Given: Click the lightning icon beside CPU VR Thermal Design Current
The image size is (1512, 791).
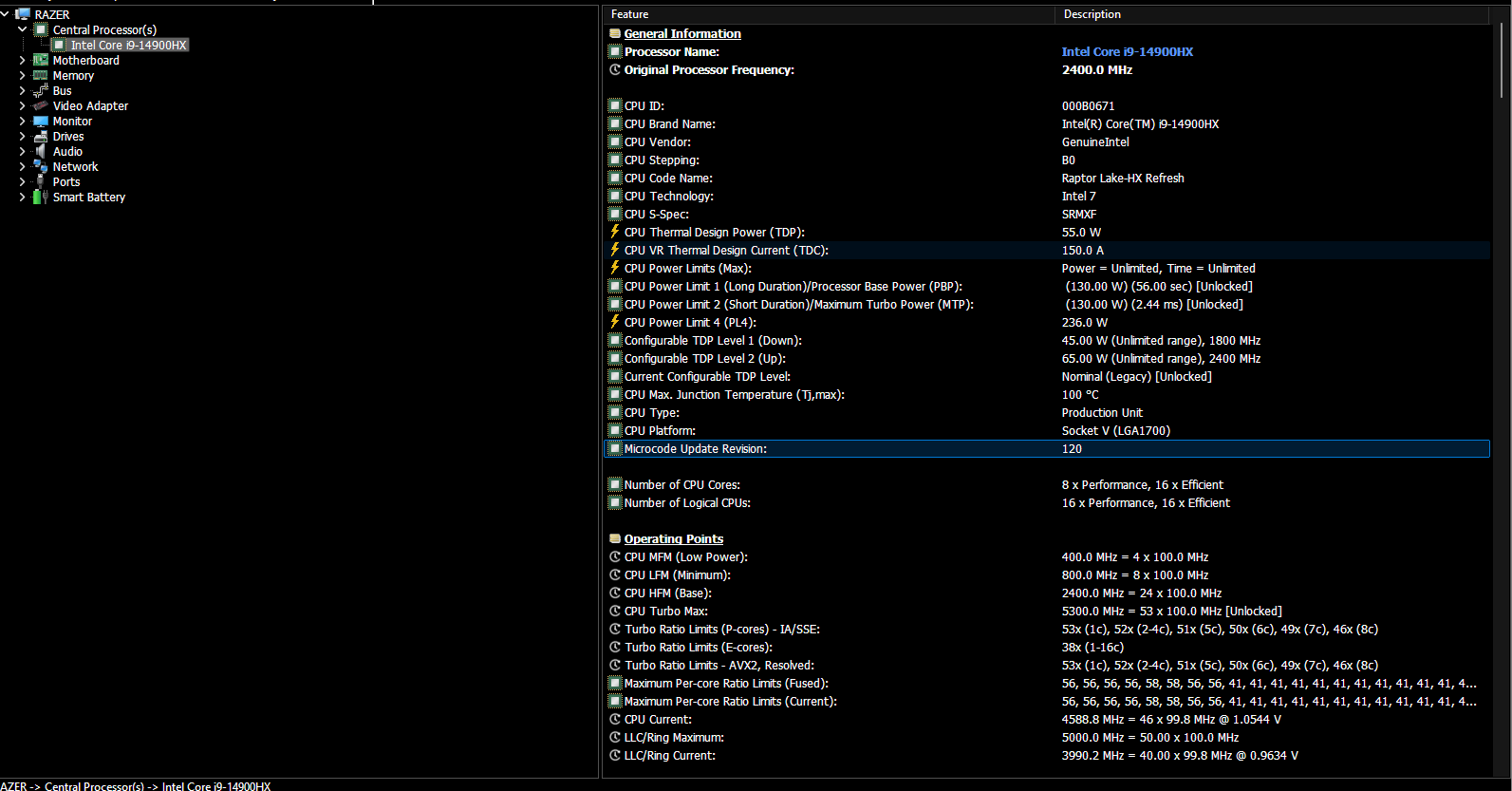Looking at the screenshot, I should pos(615,250).
